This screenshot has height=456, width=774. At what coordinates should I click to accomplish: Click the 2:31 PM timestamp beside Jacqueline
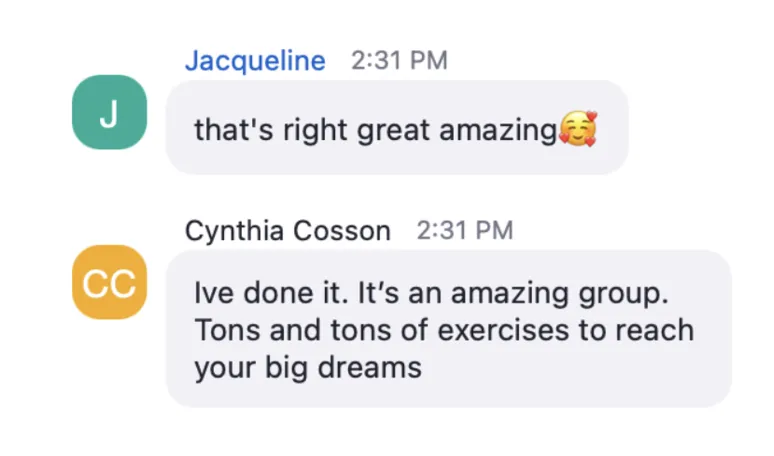tap(399, 61)
